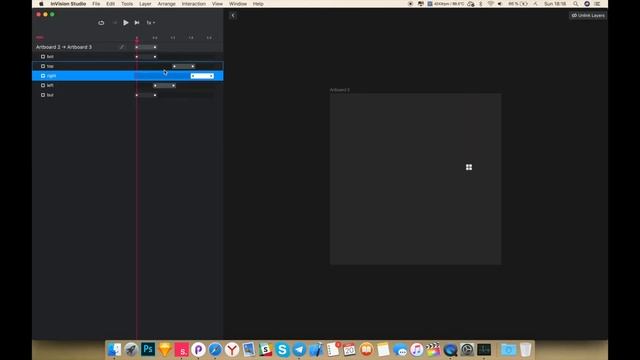Click the volume icon in the menu bar
This screenshot has height=360, width=640.
(x=500, y=4)
